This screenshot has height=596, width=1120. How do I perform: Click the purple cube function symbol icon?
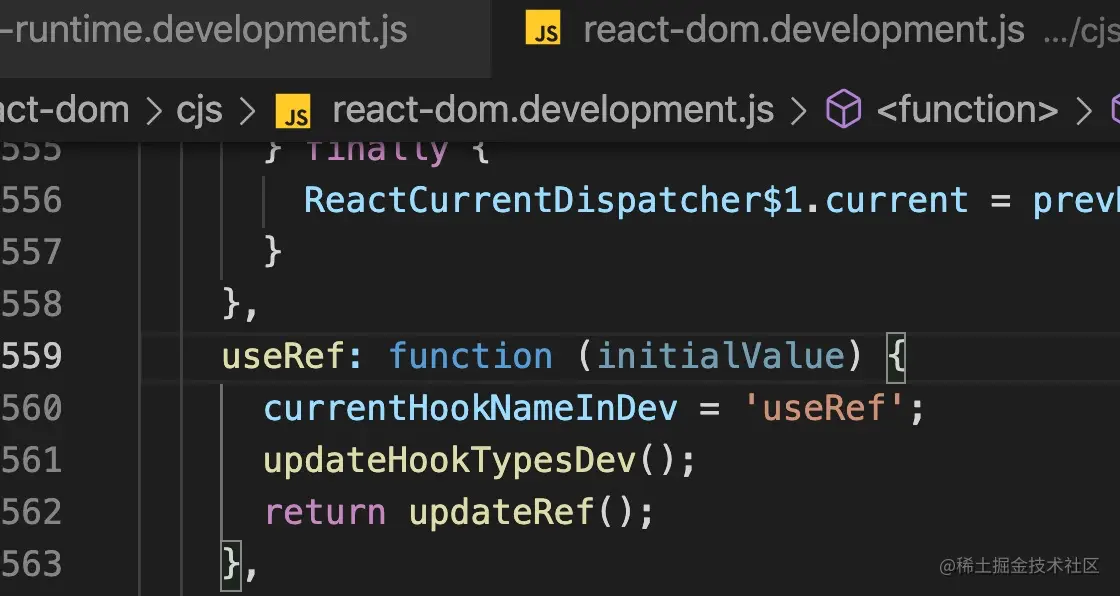point(844,110)
